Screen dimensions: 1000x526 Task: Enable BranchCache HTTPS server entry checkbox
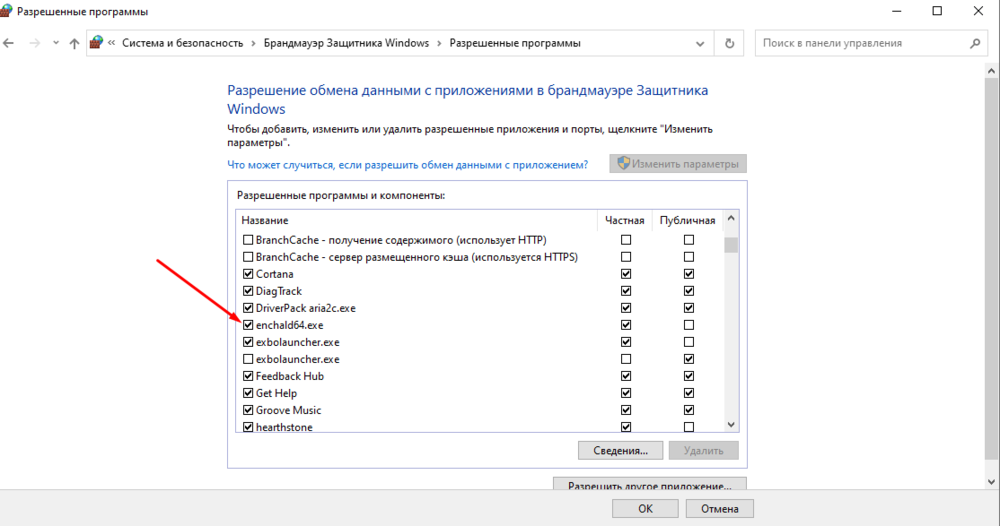tap(248, 257)
